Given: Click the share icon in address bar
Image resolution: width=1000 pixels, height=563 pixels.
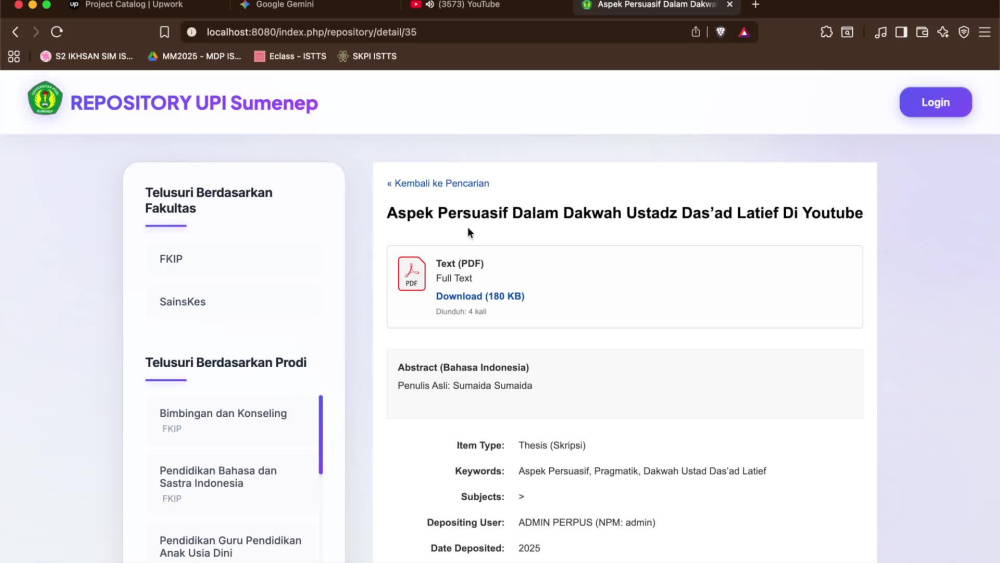Looking at the screenshot, I should point(696,32).
